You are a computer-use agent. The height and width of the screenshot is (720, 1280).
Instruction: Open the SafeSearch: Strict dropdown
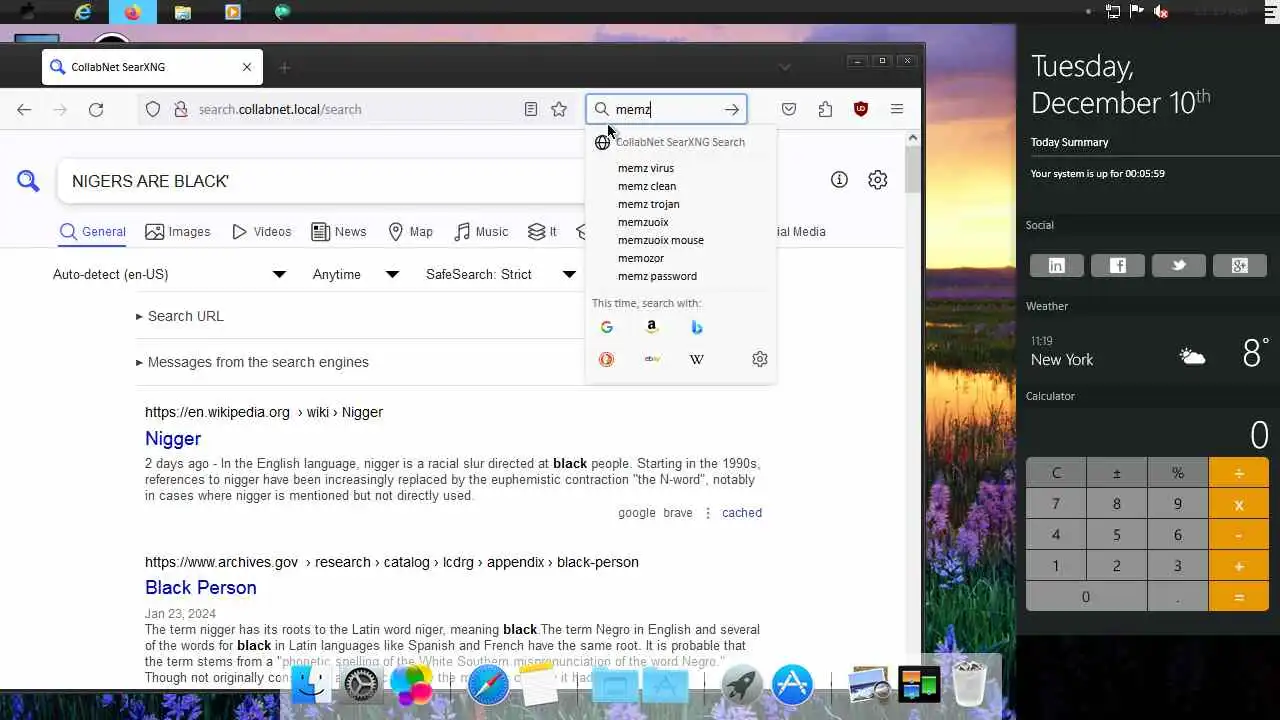pos(501,274)
